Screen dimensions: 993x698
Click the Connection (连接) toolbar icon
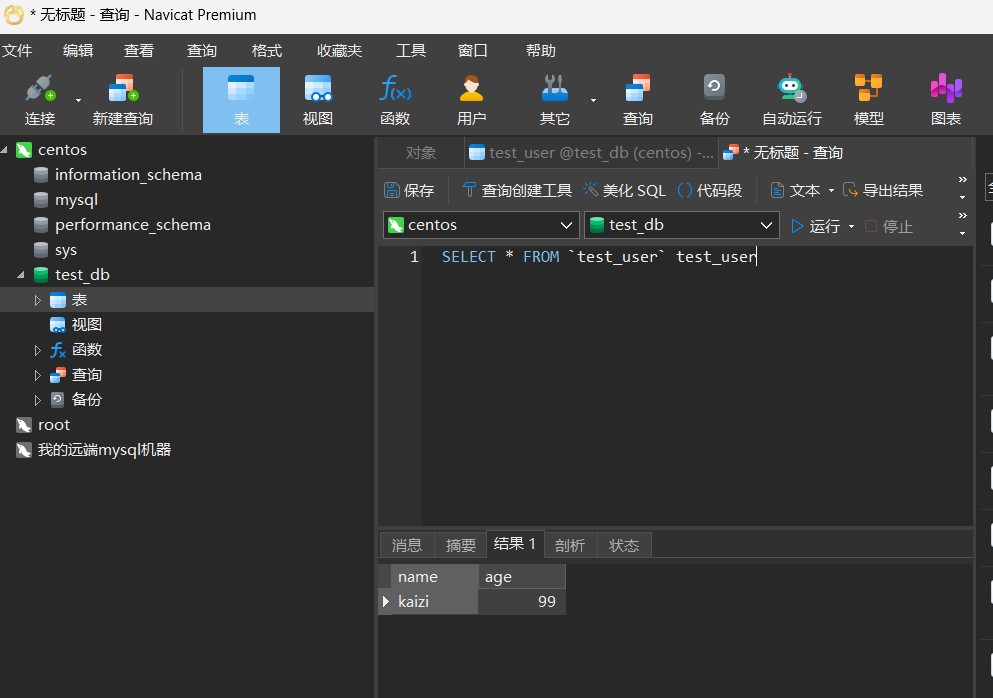pyautogui.click(x=40, y=100)
